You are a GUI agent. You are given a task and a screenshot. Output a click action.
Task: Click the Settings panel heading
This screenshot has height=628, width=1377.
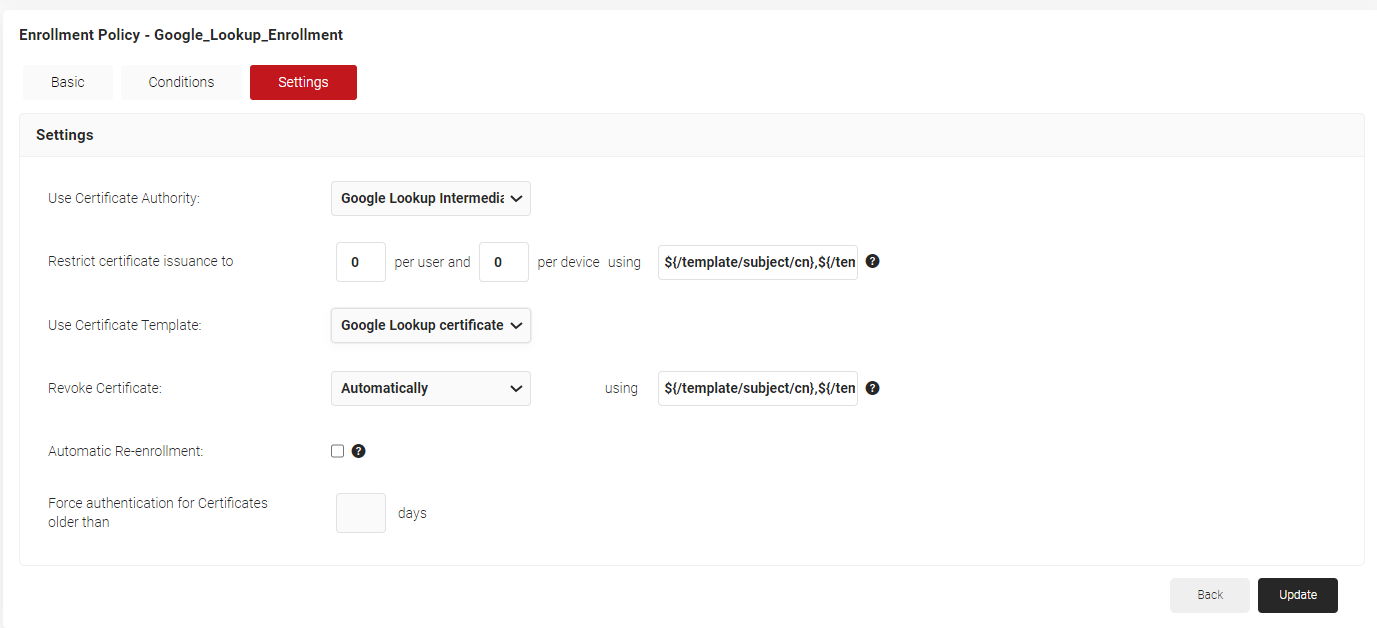[x=65, y=135]
